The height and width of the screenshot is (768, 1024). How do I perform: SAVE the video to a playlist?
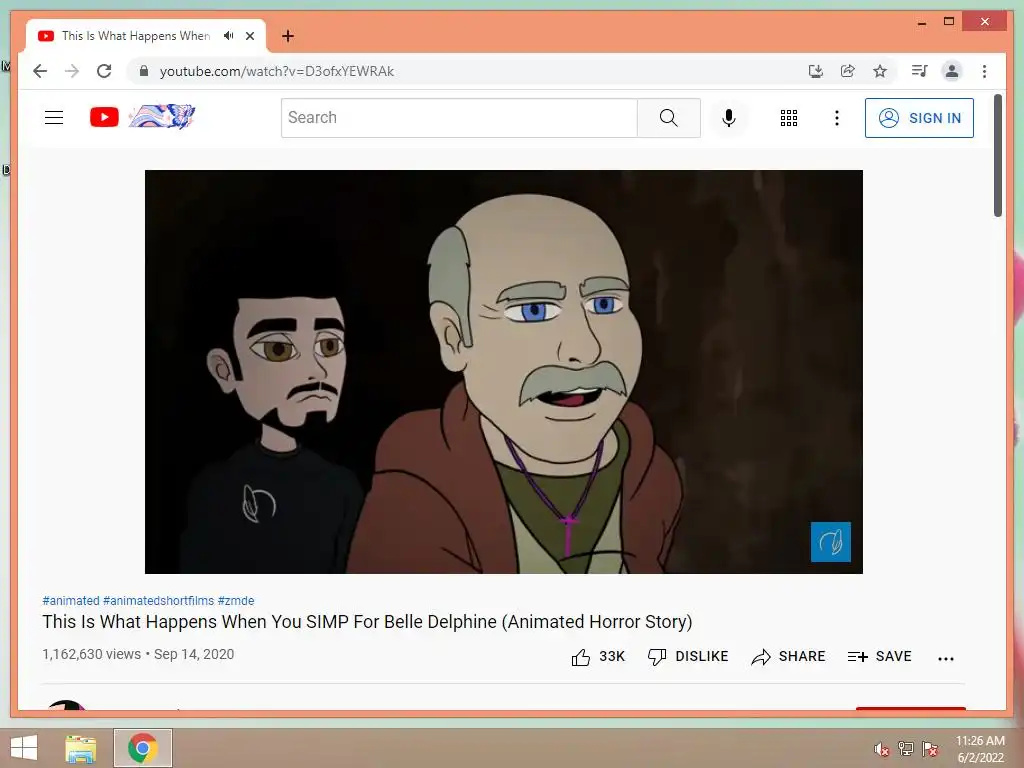click(x=879, y=657)
